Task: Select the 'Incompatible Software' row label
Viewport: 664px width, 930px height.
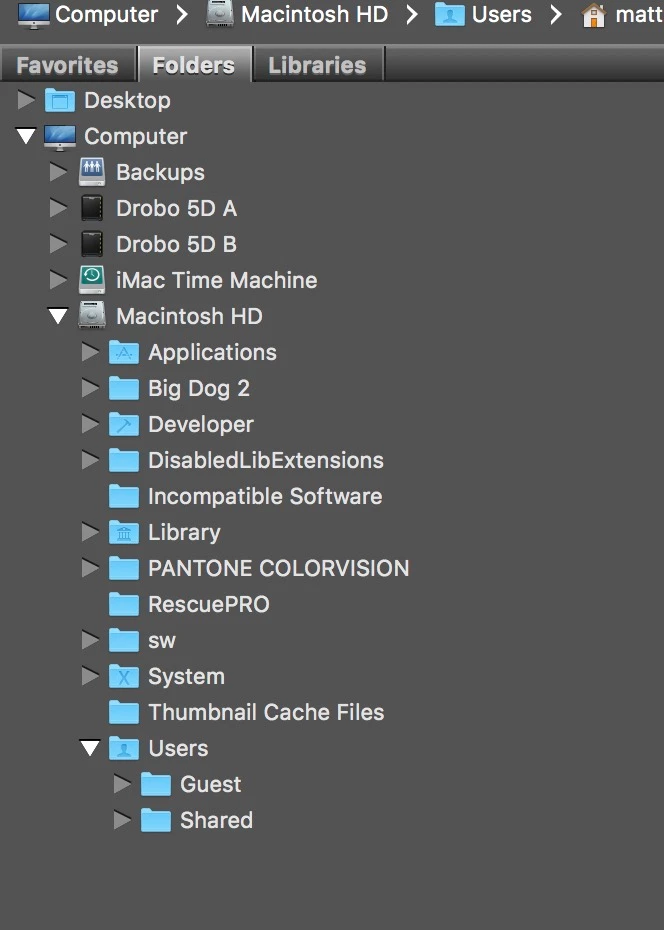Action: point(265,496)
